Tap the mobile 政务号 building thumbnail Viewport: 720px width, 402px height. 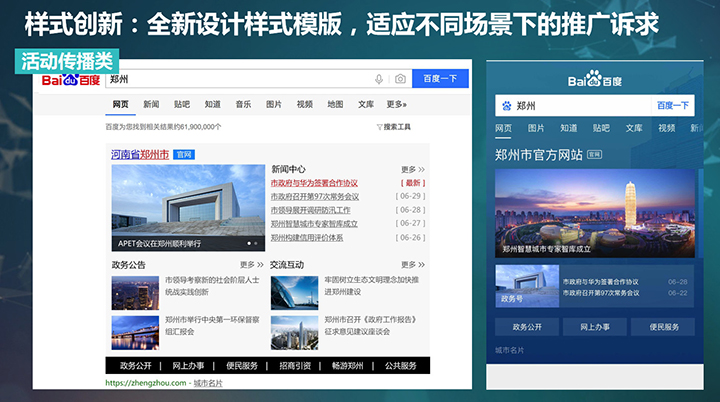[526, 286]
